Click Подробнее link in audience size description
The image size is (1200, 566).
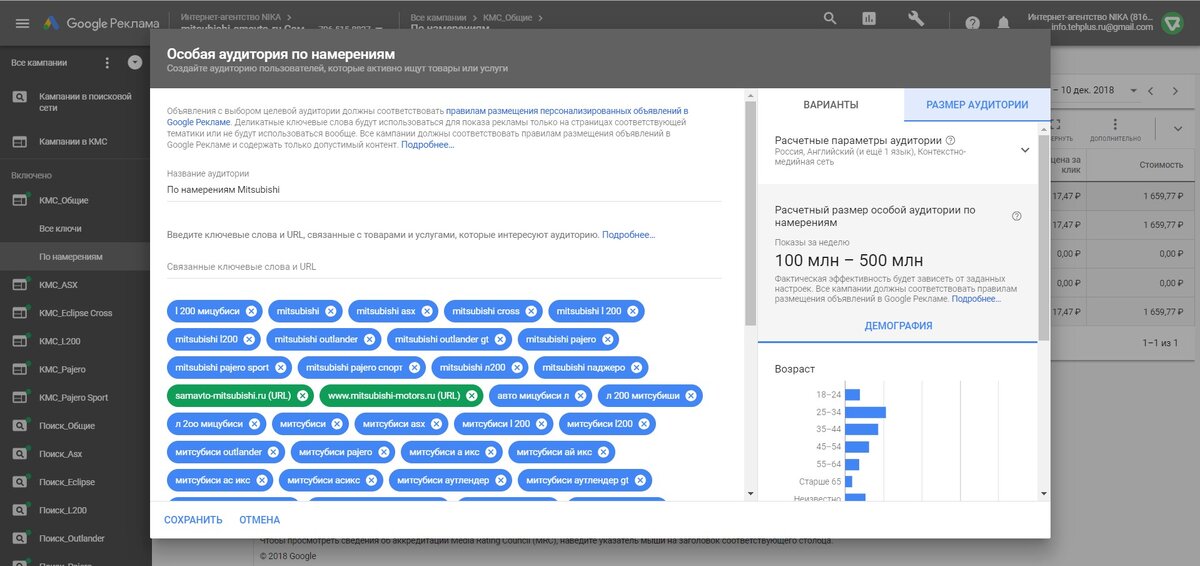pyautogui.click(x=976, y=299)
